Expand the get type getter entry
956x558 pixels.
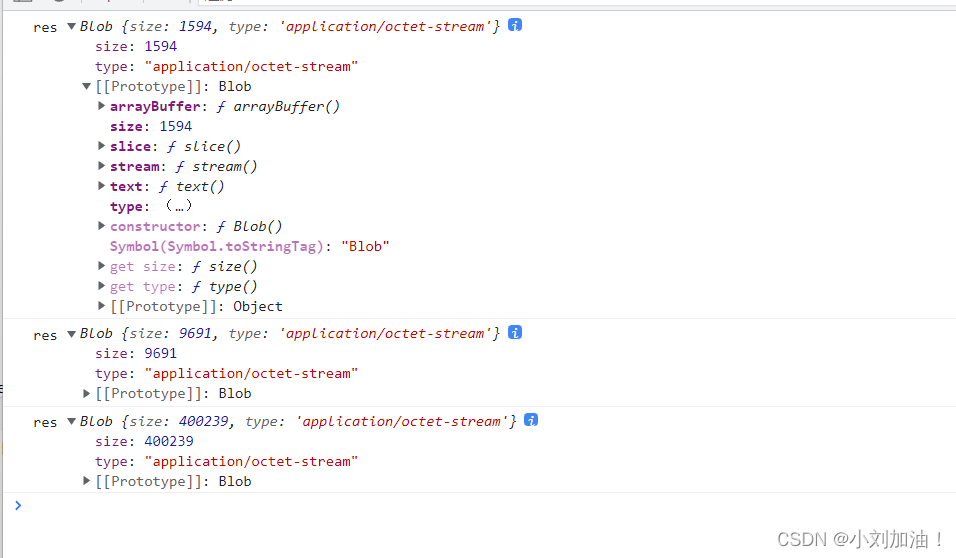pos(102,286)
